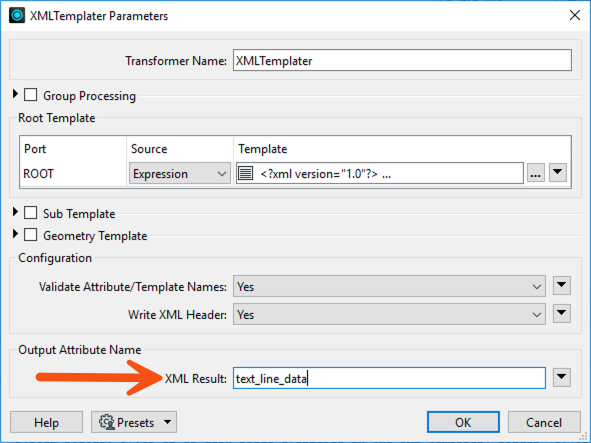Image resolution: width=591 pixels, height=443 pixels.
Task: Click the OK button
Action: [463, 422]
